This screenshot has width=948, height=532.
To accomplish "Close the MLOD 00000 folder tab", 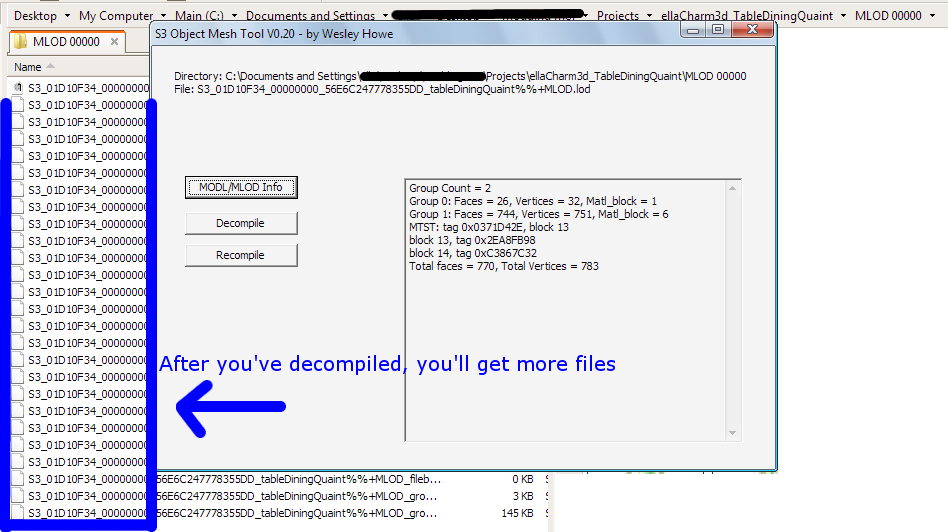I will (x=114, y=42).
